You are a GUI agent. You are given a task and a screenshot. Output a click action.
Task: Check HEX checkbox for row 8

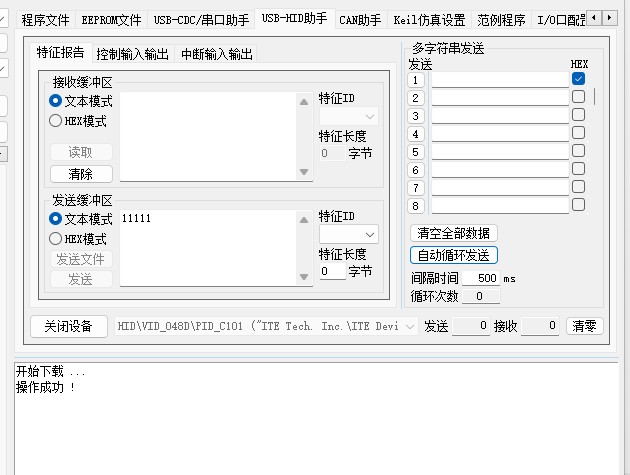tap(579, 205)
